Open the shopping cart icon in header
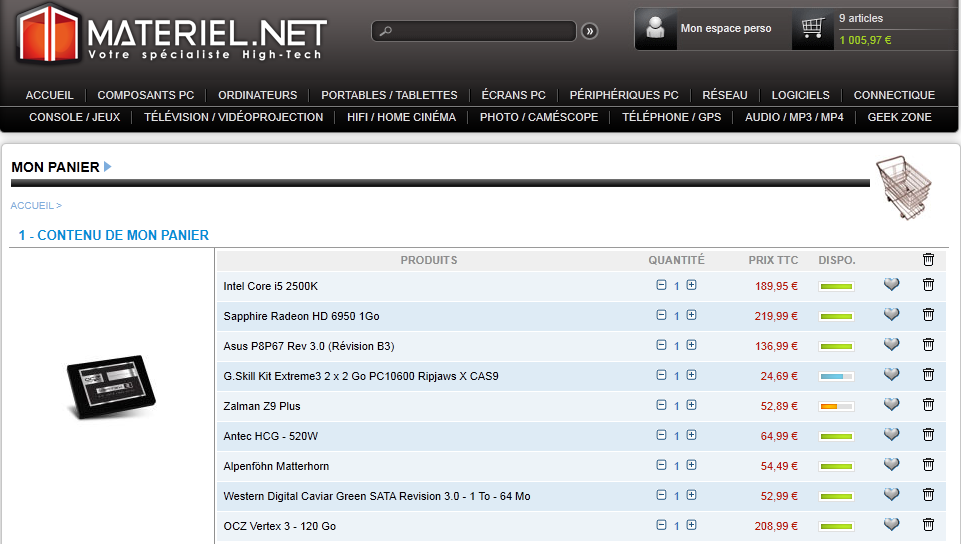This screenshot has width=961, height=544. point(812,28)
